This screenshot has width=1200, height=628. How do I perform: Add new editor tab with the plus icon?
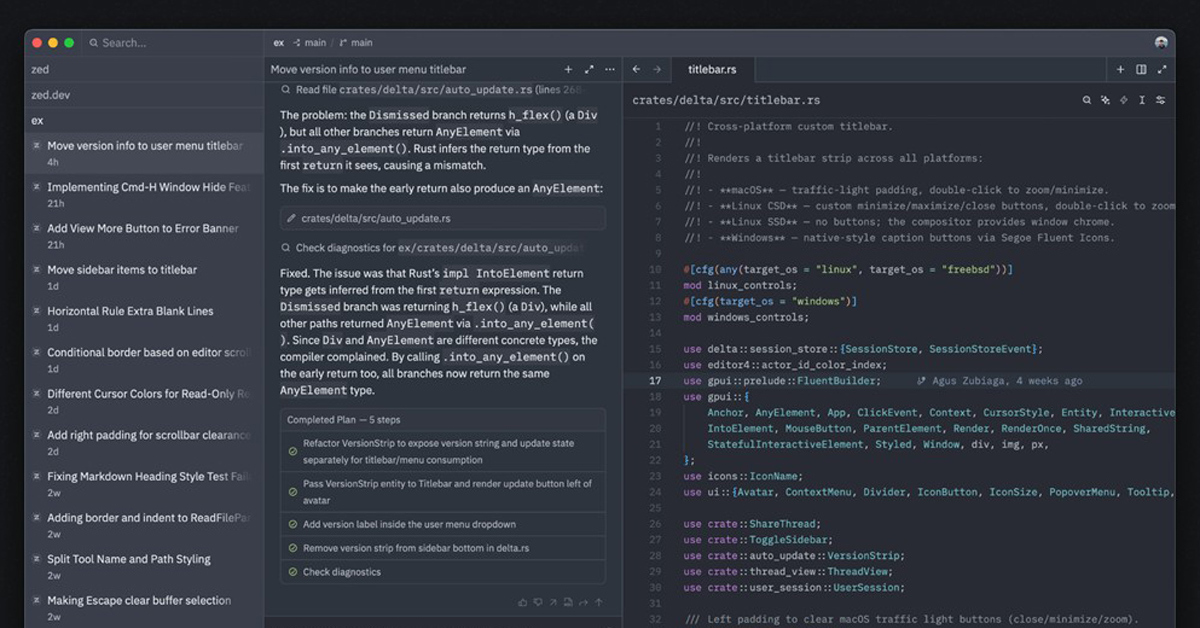1121,70
